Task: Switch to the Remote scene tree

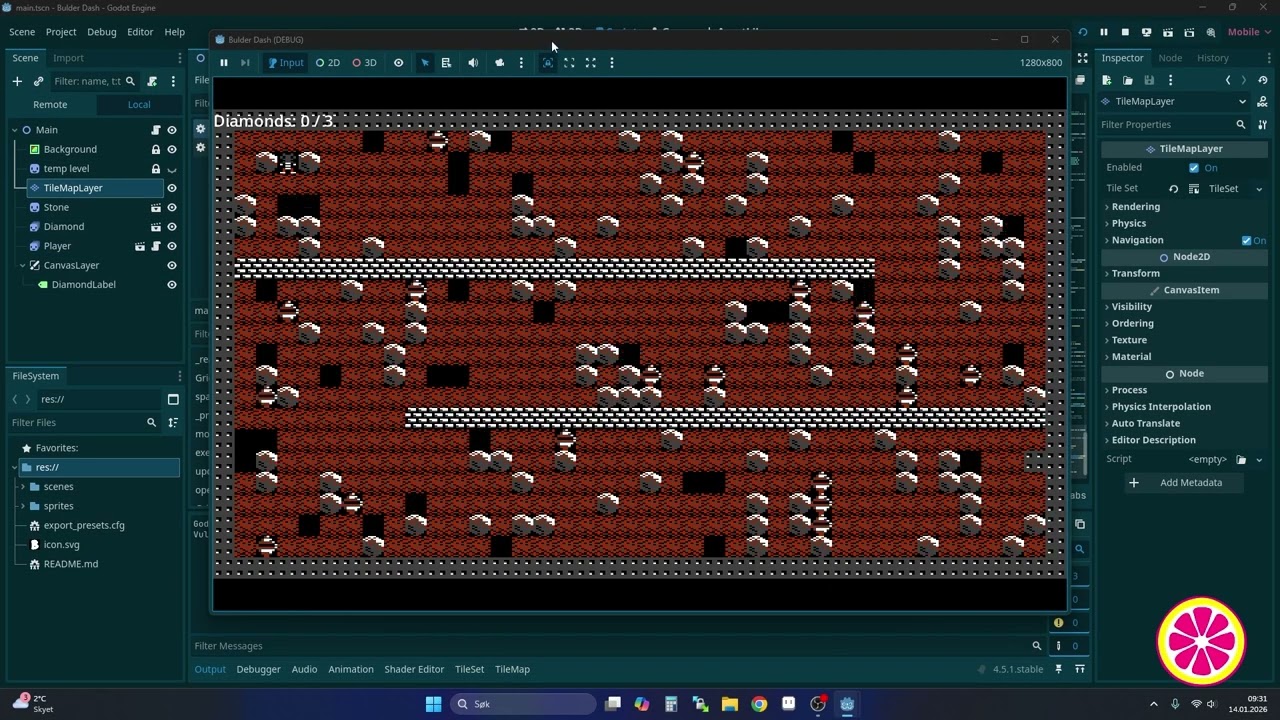Action: tap(50, 104)
